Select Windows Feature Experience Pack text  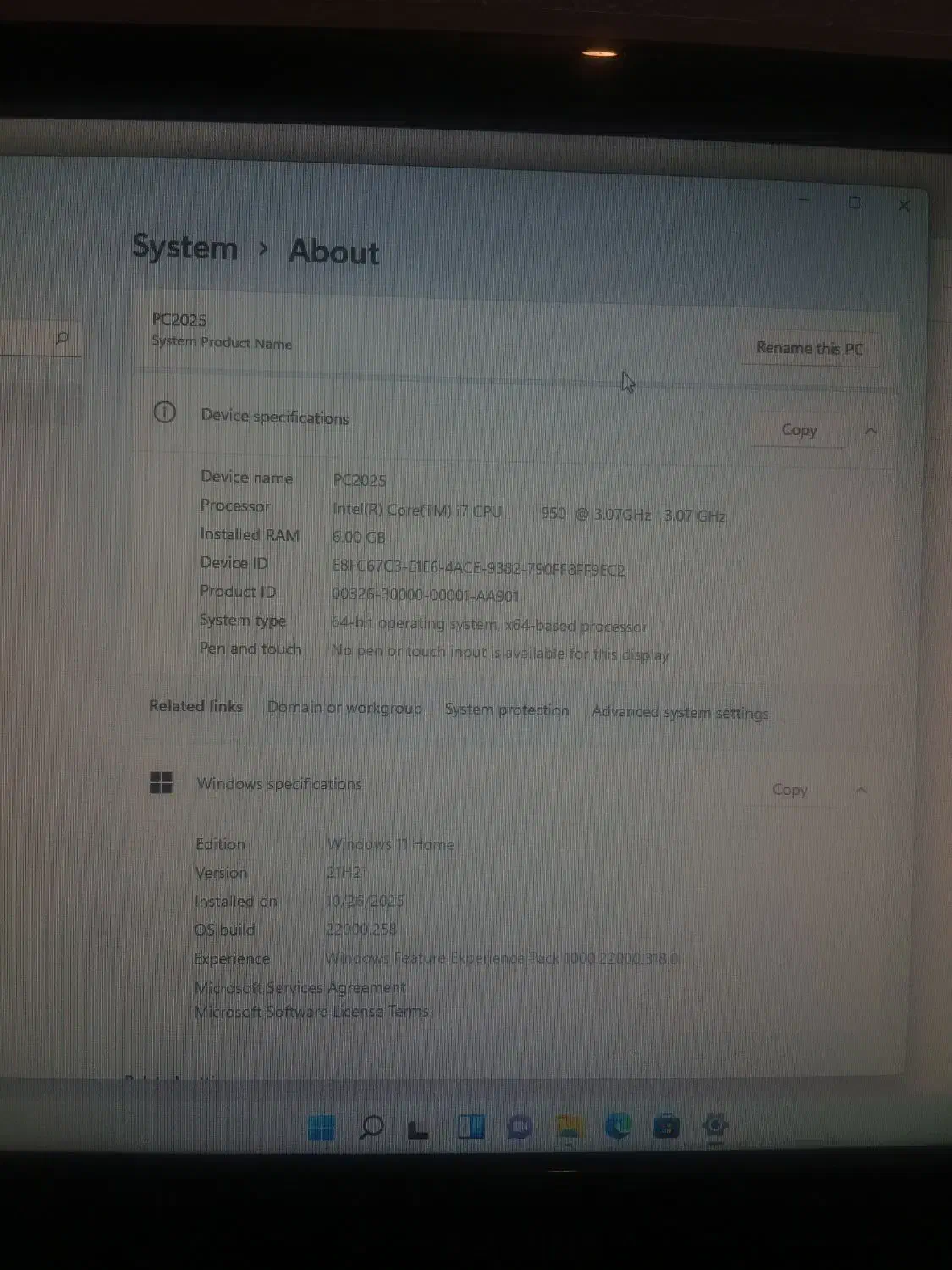click(x=502, y=958)
